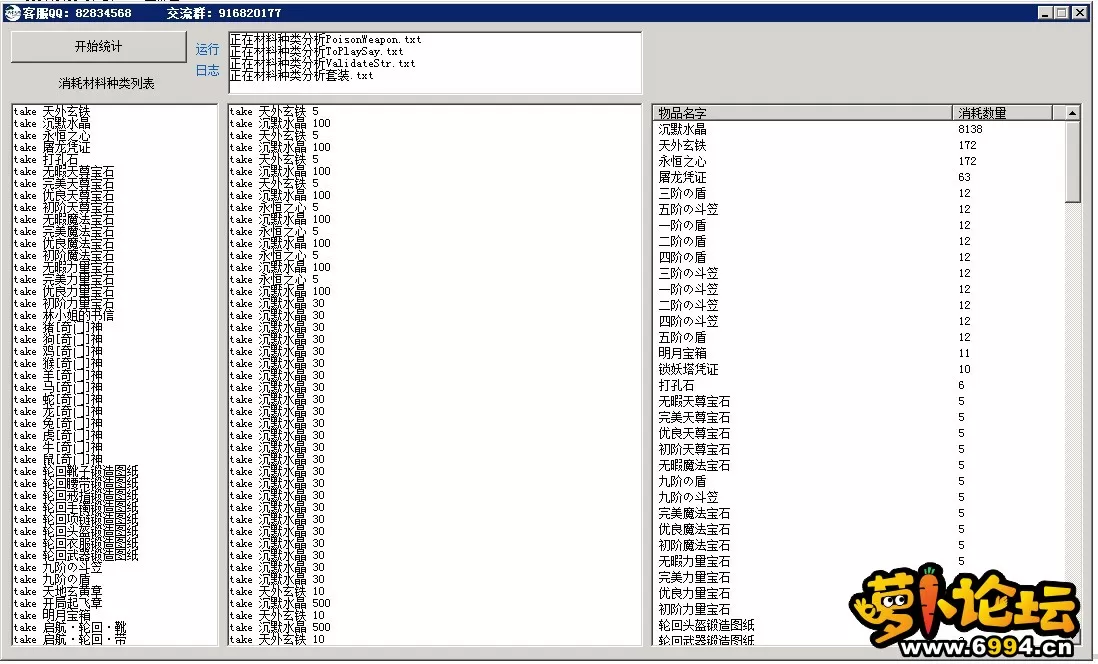Select 'take 启航·轮回·靴' in left list

point(70,628)
